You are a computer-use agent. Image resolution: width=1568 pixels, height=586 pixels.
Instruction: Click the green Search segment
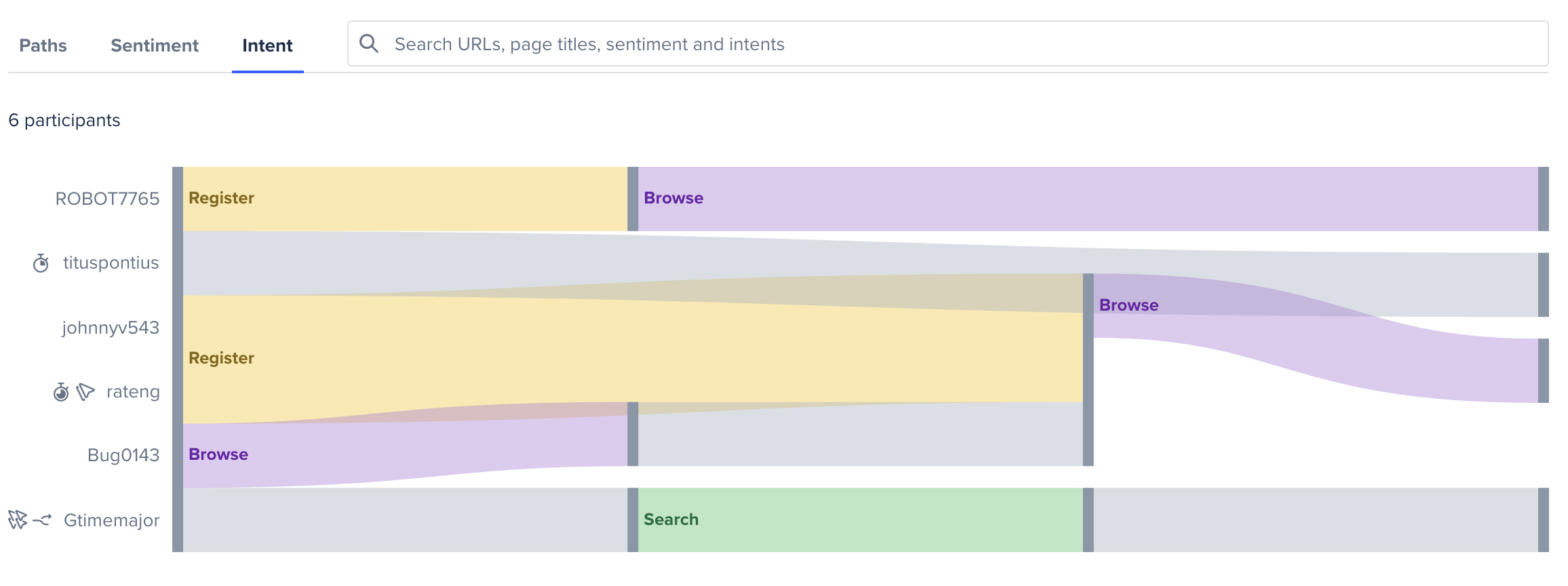click(x=861, y=520)
